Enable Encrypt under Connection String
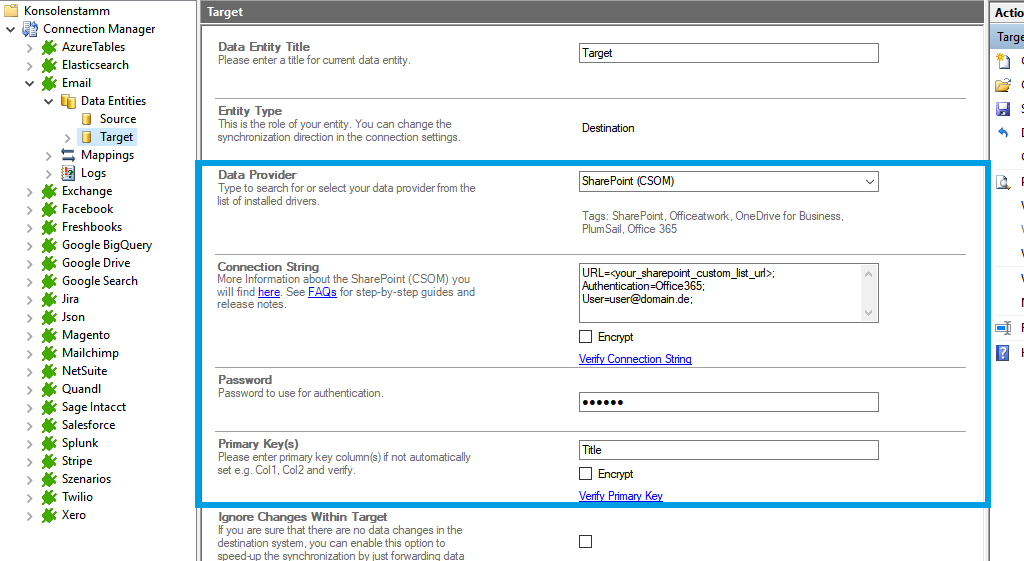 tap(586, 337)
